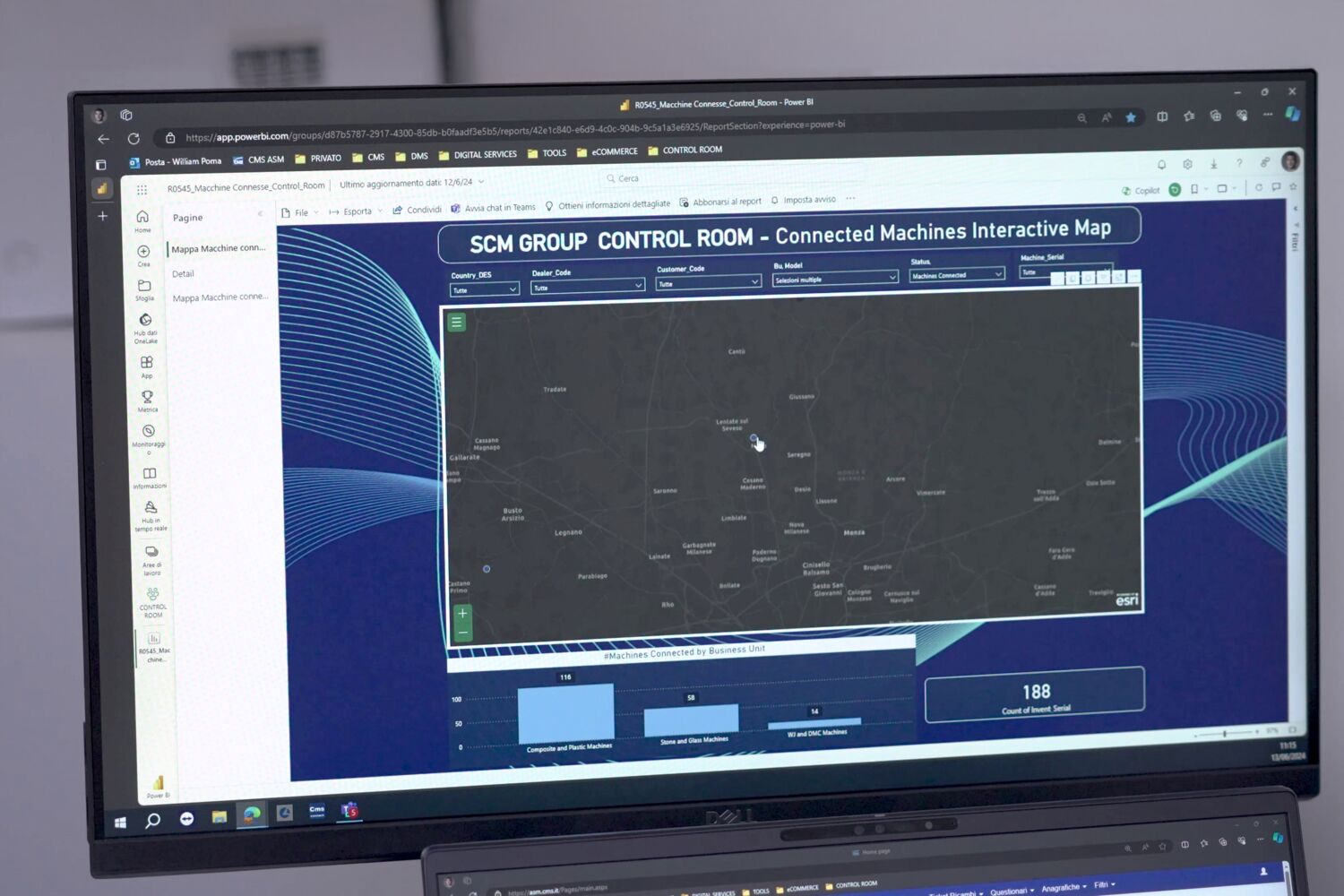
Task: Open Informazioni in the sidebar
Action: click(150, 478)
